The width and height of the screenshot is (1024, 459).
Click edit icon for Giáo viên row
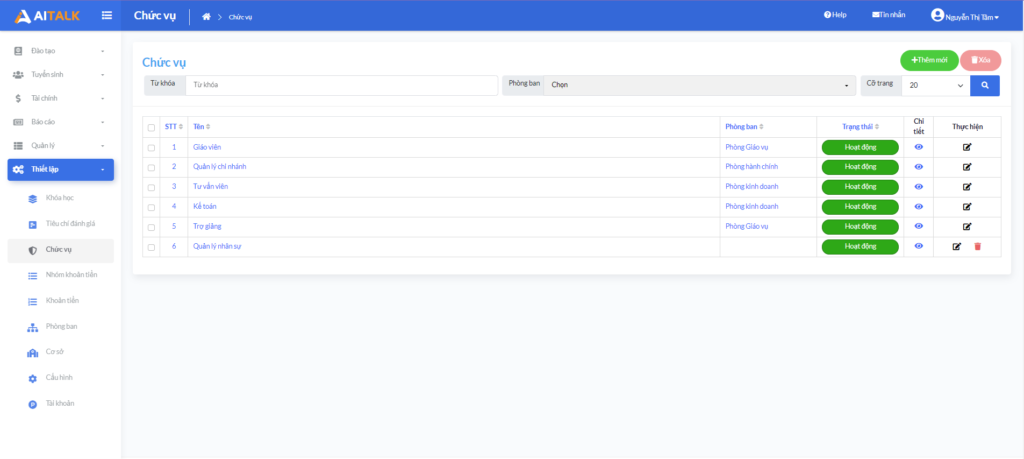pyautogui.click(x=967, y=147)
